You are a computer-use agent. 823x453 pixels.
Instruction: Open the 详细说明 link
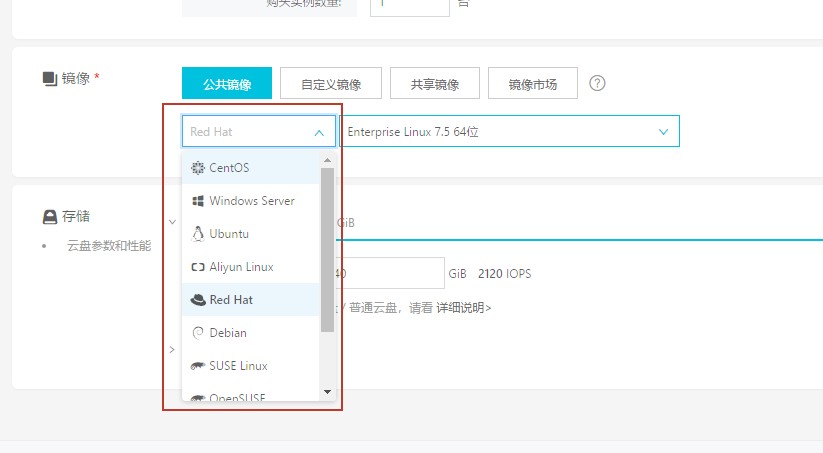[x=463, y=308]
